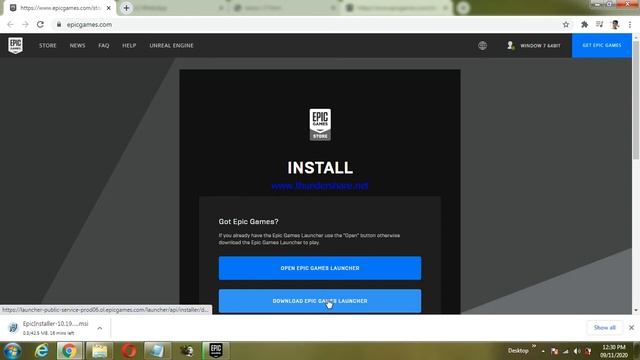Open the Windows Start button
The height and width of the screenshot is (360, 640).
[12, 351]
